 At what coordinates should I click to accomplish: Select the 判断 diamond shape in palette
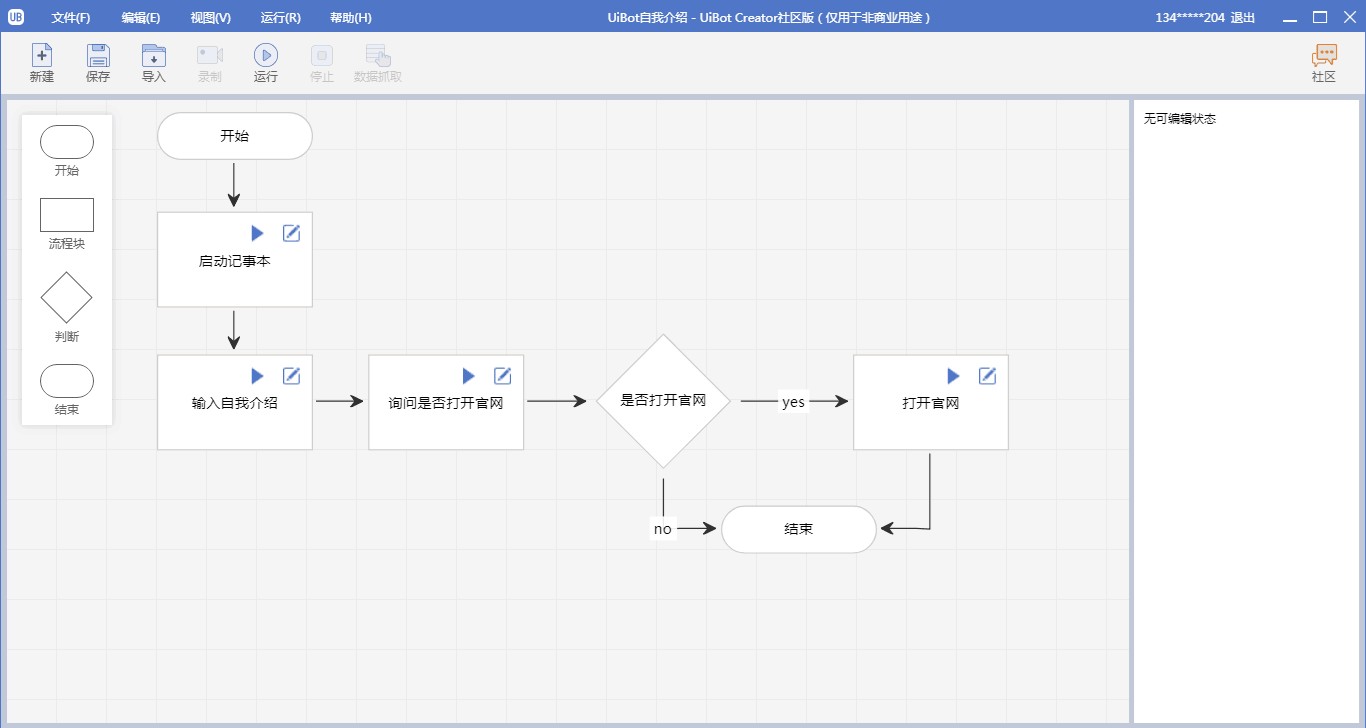tap(67, 297)
